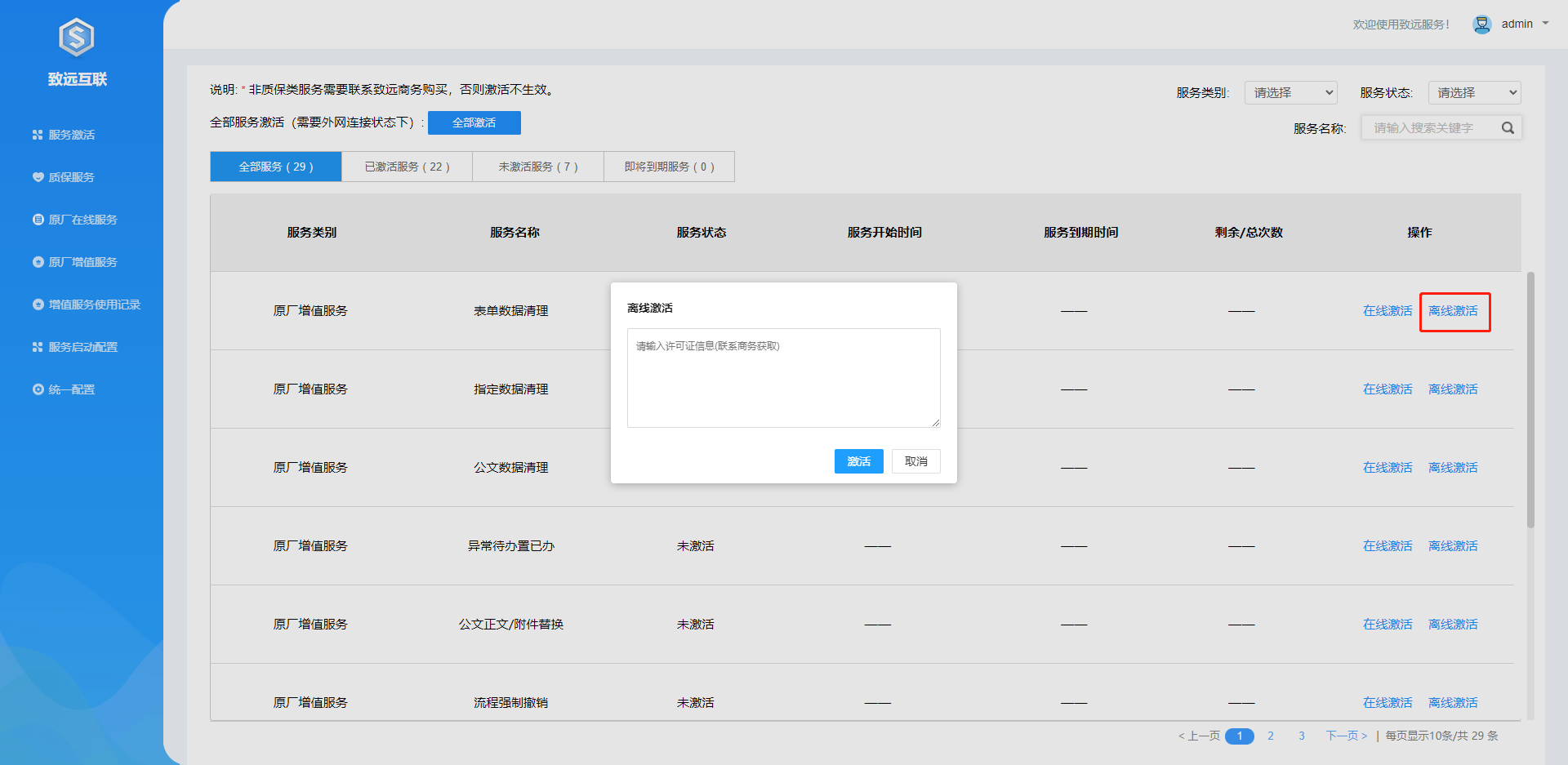1568x765 pixels.
Task: Click the search magnifier icon
Action: click(1508, 128)
